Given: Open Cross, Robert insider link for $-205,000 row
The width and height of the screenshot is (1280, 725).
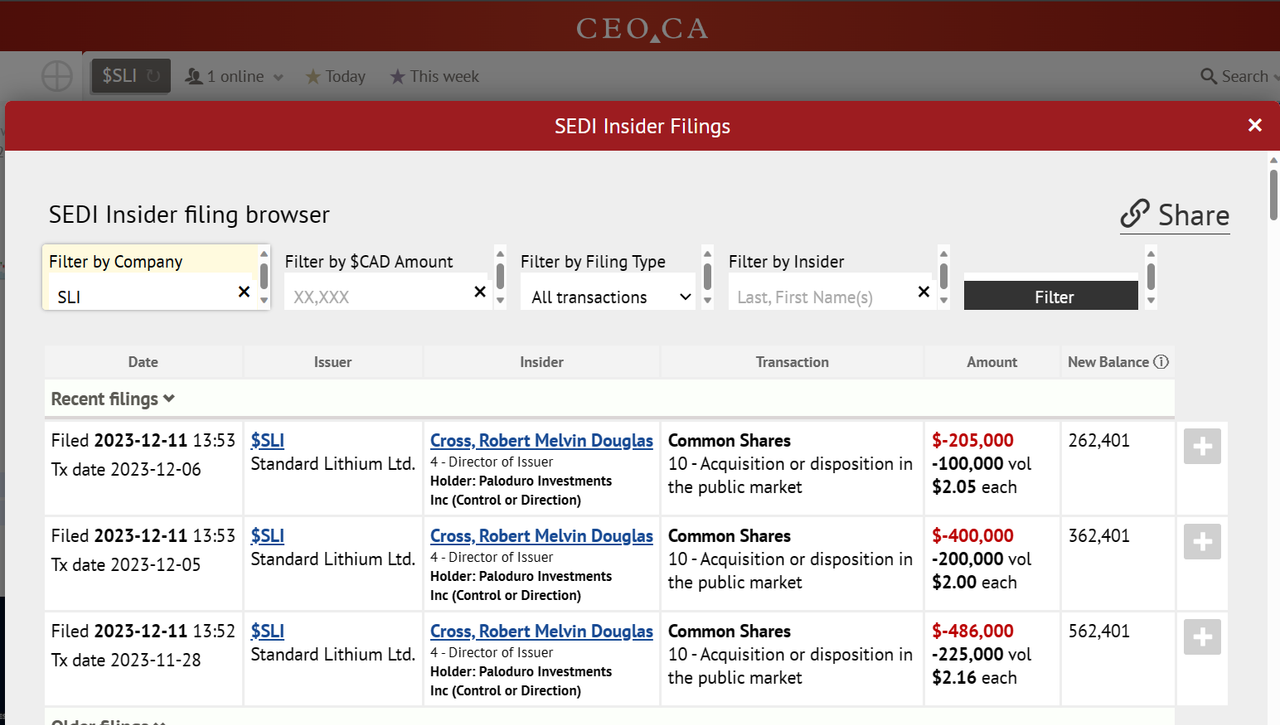Looking at the screenshot, I should click(x=541, y=440).
